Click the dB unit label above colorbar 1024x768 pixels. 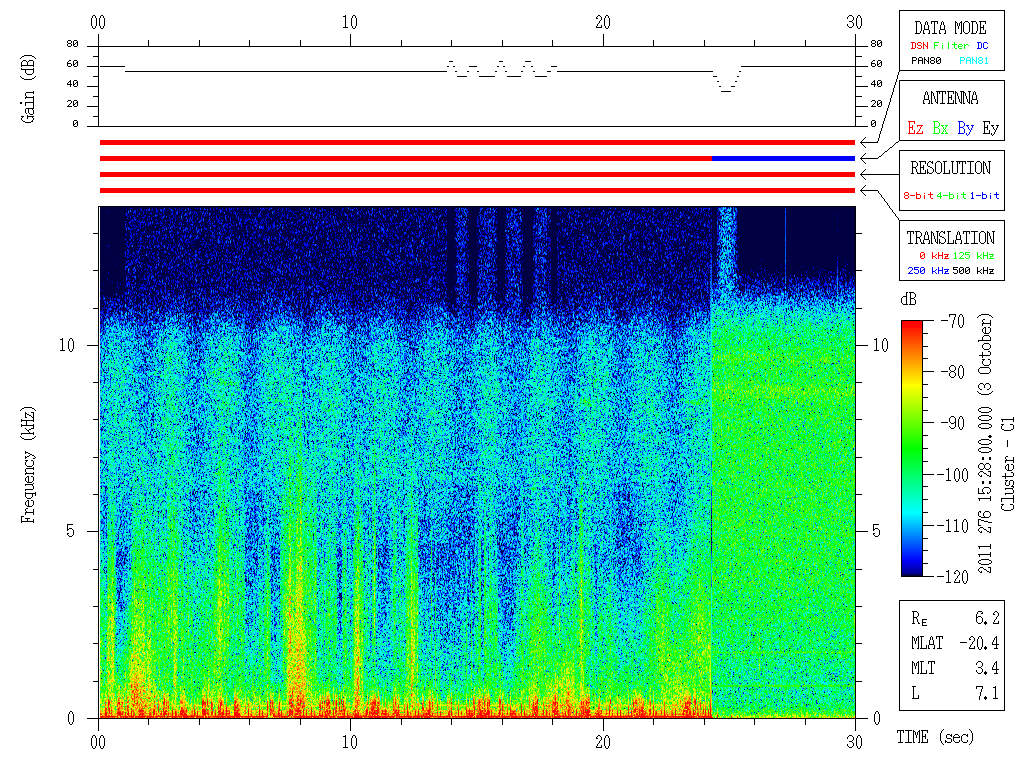[908, 300]
